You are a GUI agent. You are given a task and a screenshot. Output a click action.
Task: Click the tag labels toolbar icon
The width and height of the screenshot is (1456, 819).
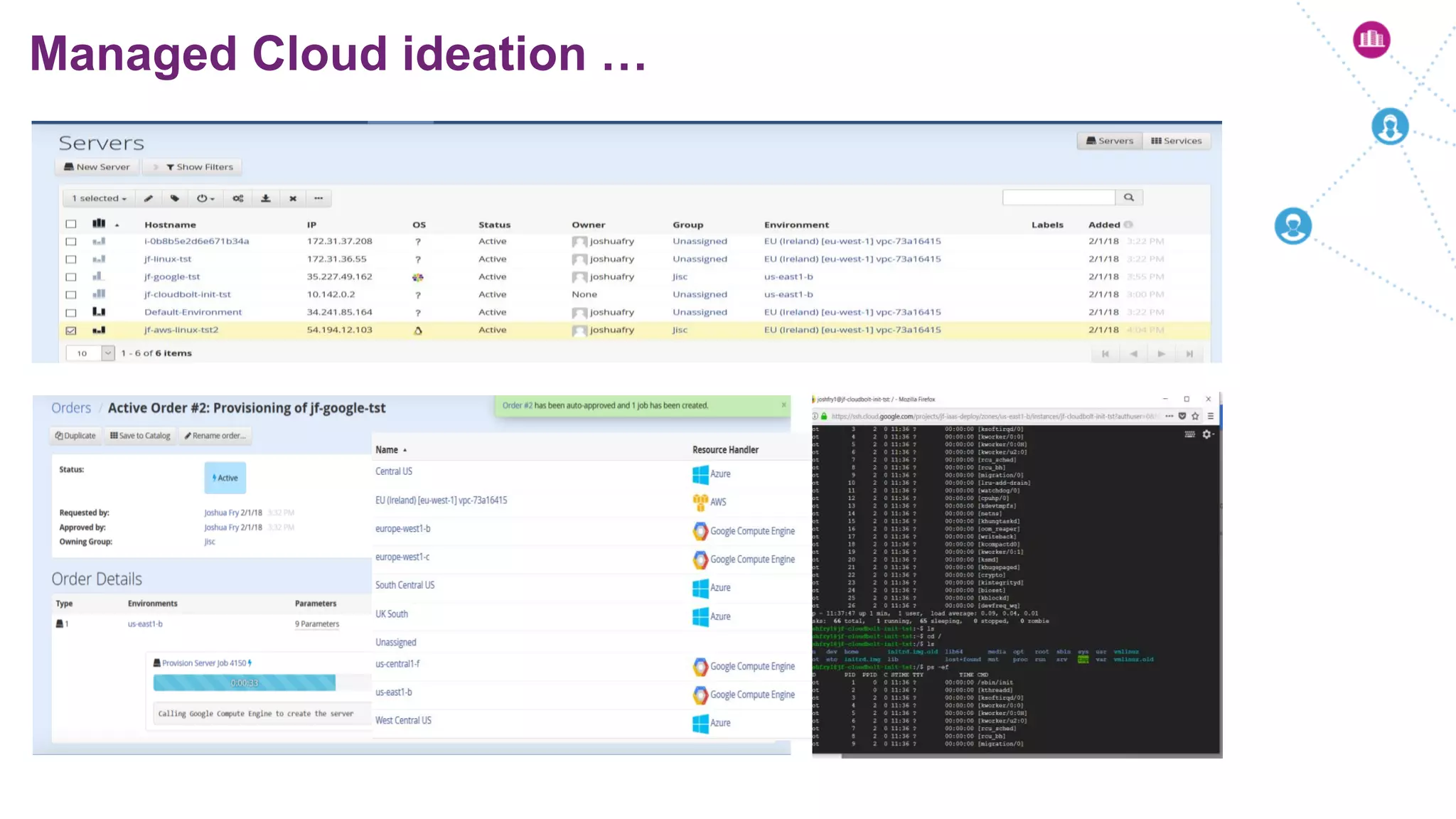click(175, 198)
